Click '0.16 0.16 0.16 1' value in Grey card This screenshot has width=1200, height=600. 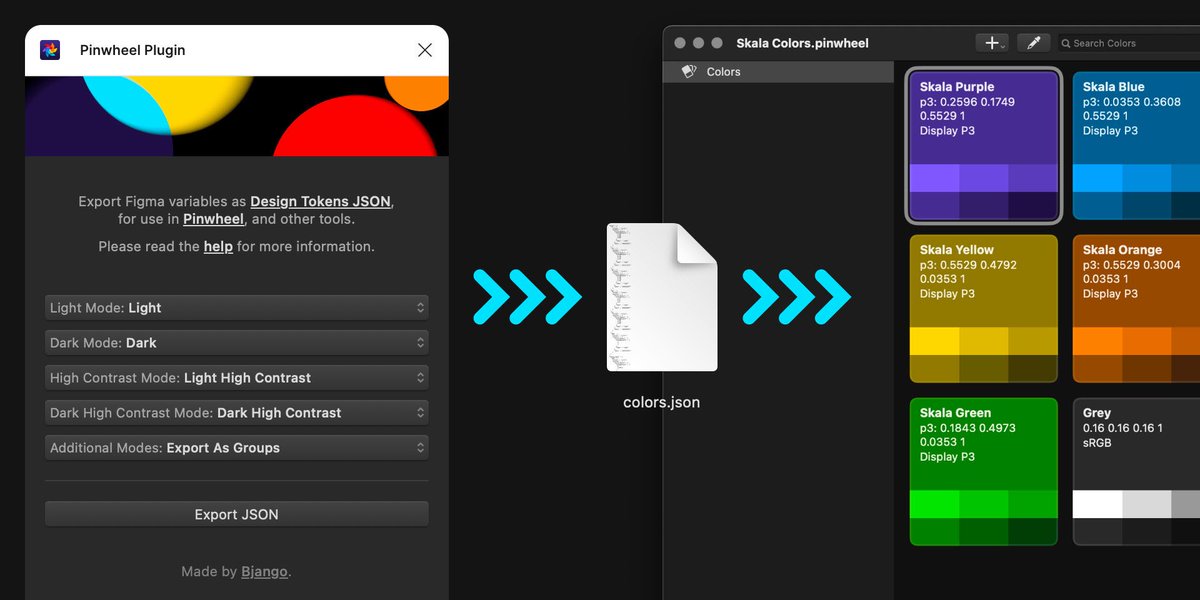1123,428
